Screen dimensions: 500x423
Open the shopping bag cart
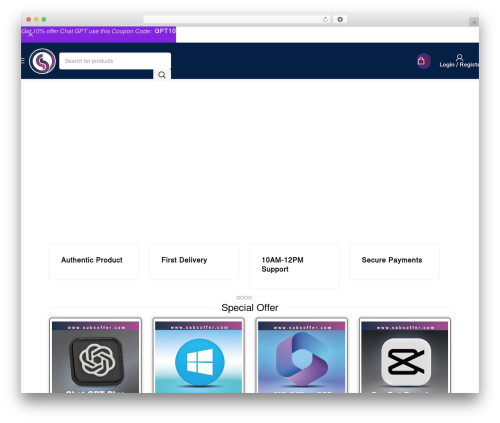pyautogui.click(x=423, y=61)
